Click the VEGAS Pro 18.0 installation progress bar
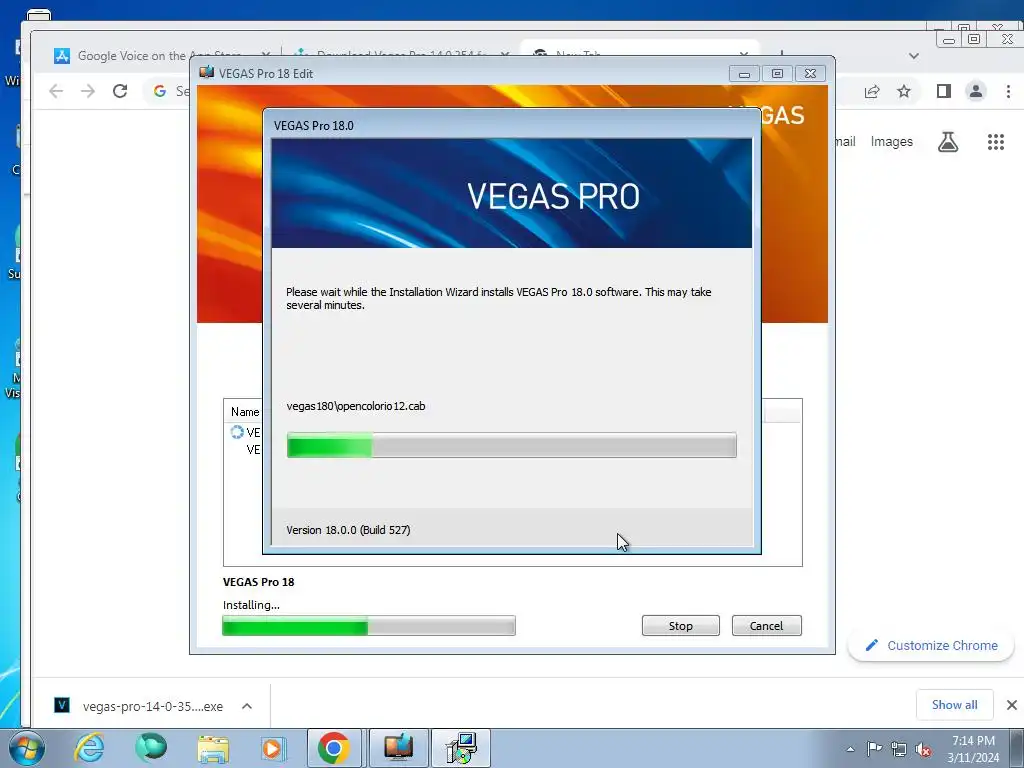 511,445
